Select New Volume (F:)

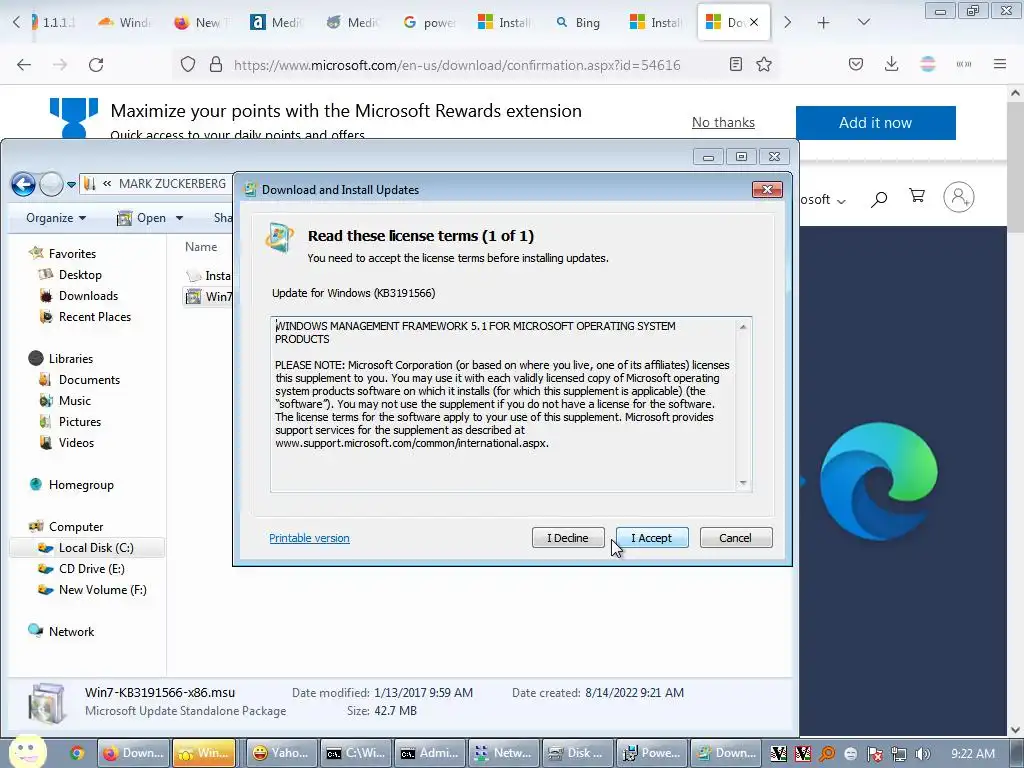tap(103, 589)
